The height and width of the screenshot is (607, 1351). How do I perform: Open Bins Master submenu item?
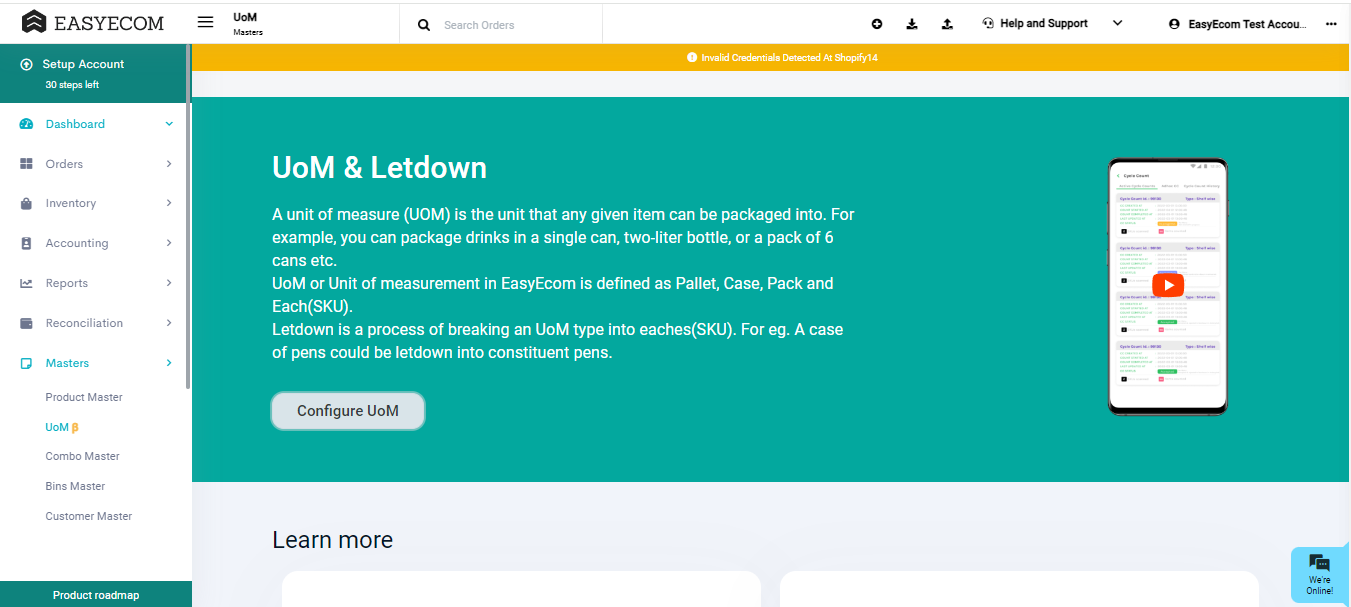click(x=75, y=486)
